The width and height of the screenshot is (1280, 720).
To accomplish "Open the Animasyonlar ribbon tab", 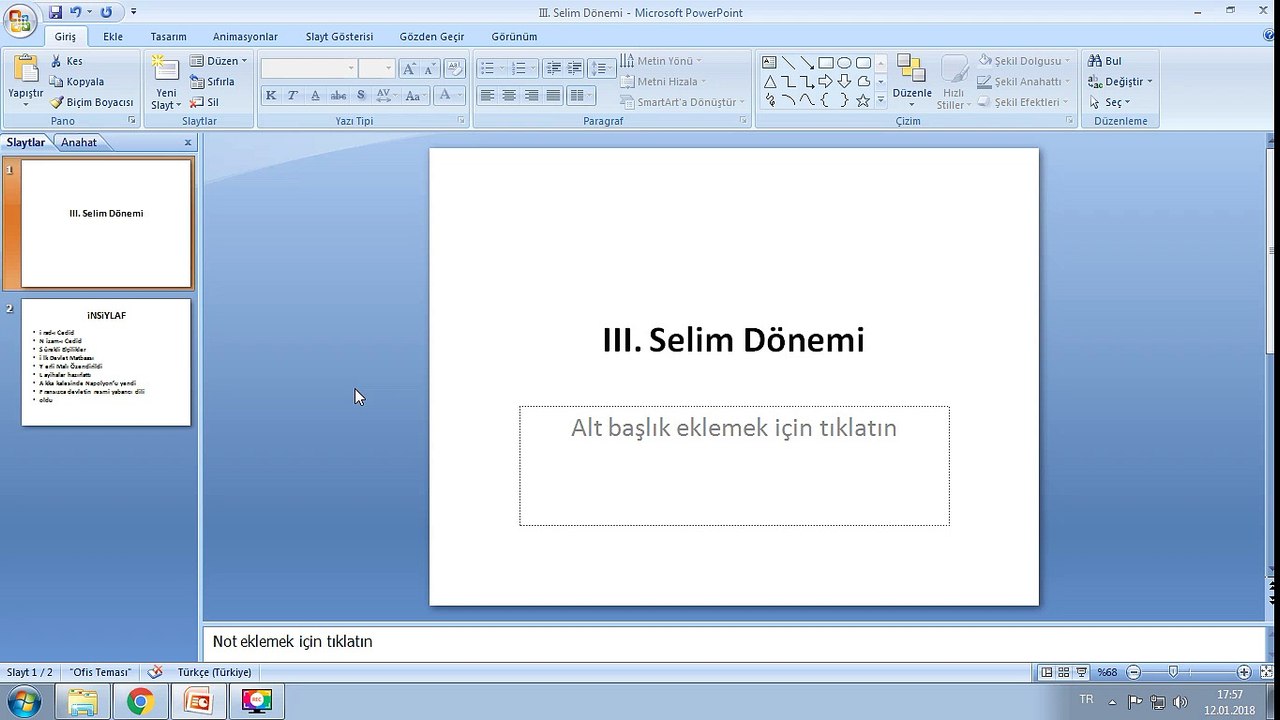I will click(x=245, y=36).
